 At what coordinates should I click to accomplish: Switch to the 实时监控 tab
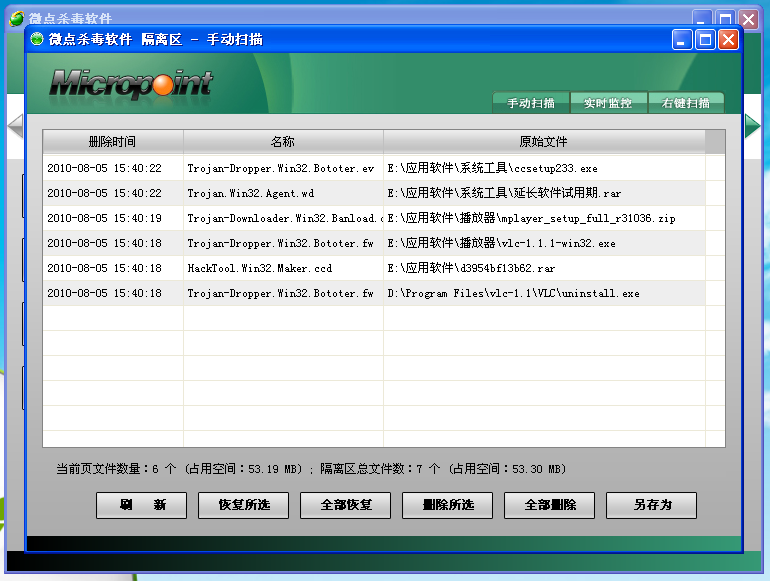coord(608,103)
